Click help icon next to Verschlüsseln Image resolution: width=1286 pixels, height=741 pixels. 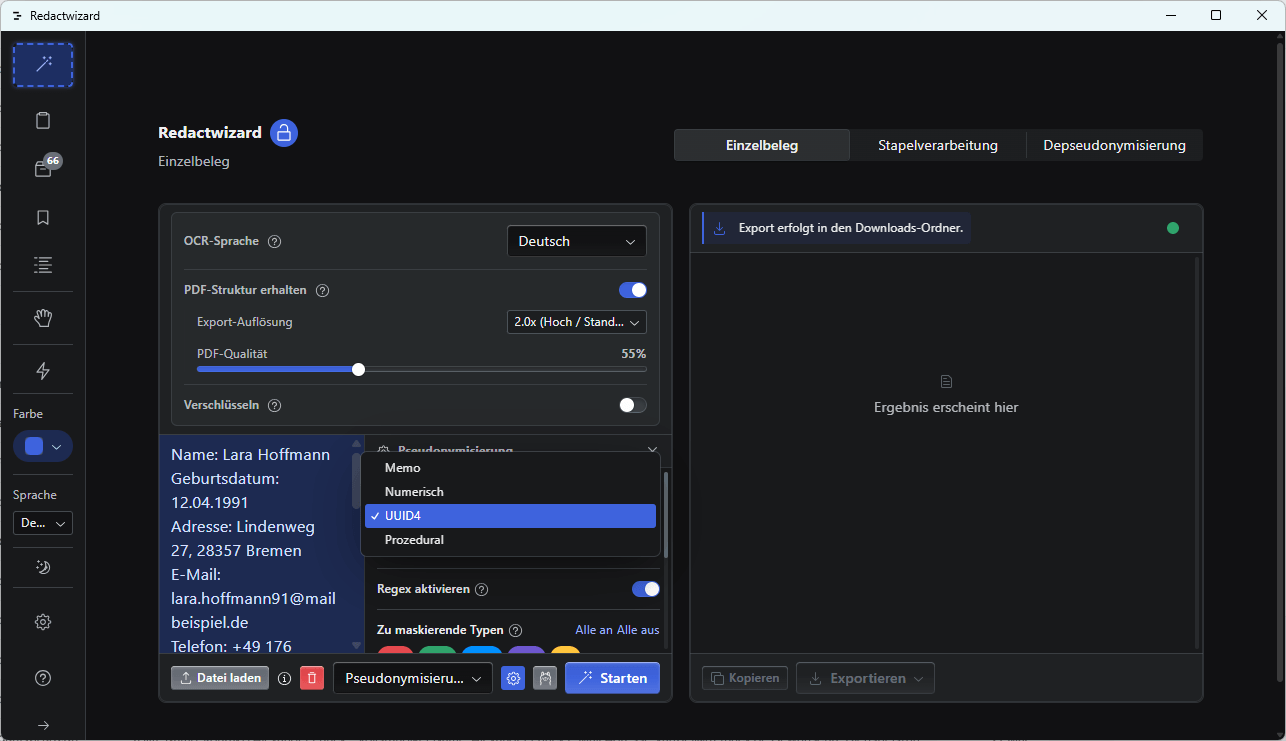point(275,405)
